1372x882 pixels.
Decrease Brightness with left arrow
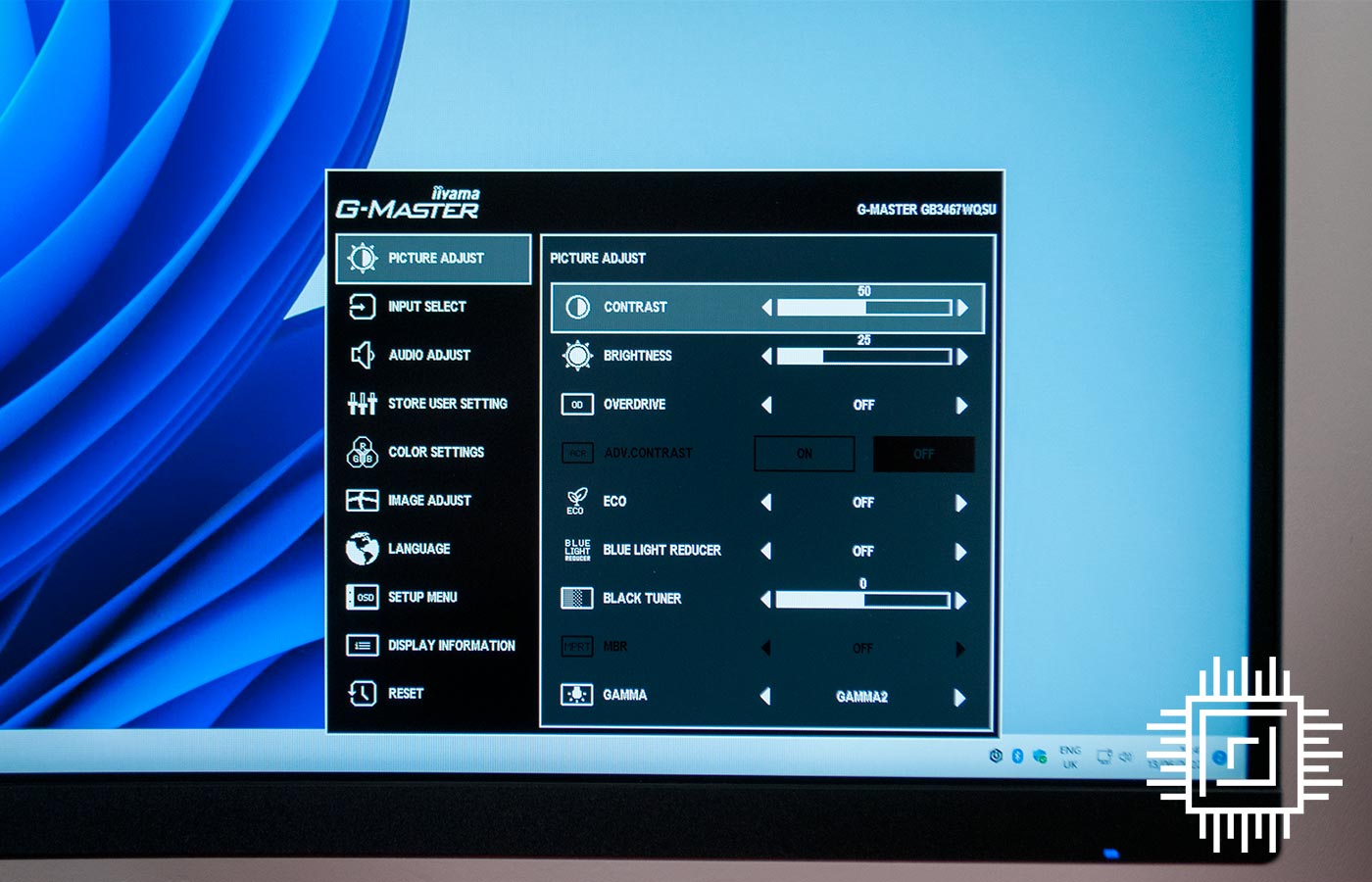click(x=767, y=357)
